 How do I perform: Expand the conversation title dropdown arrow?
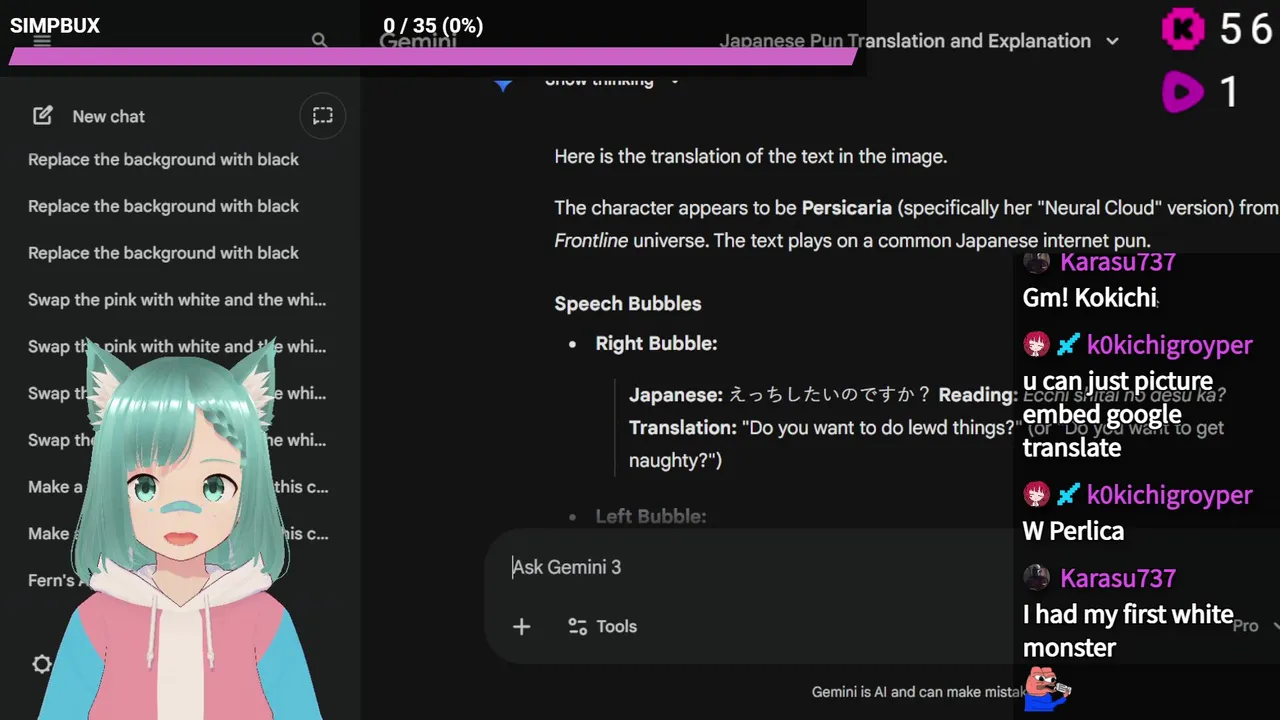1112,42
